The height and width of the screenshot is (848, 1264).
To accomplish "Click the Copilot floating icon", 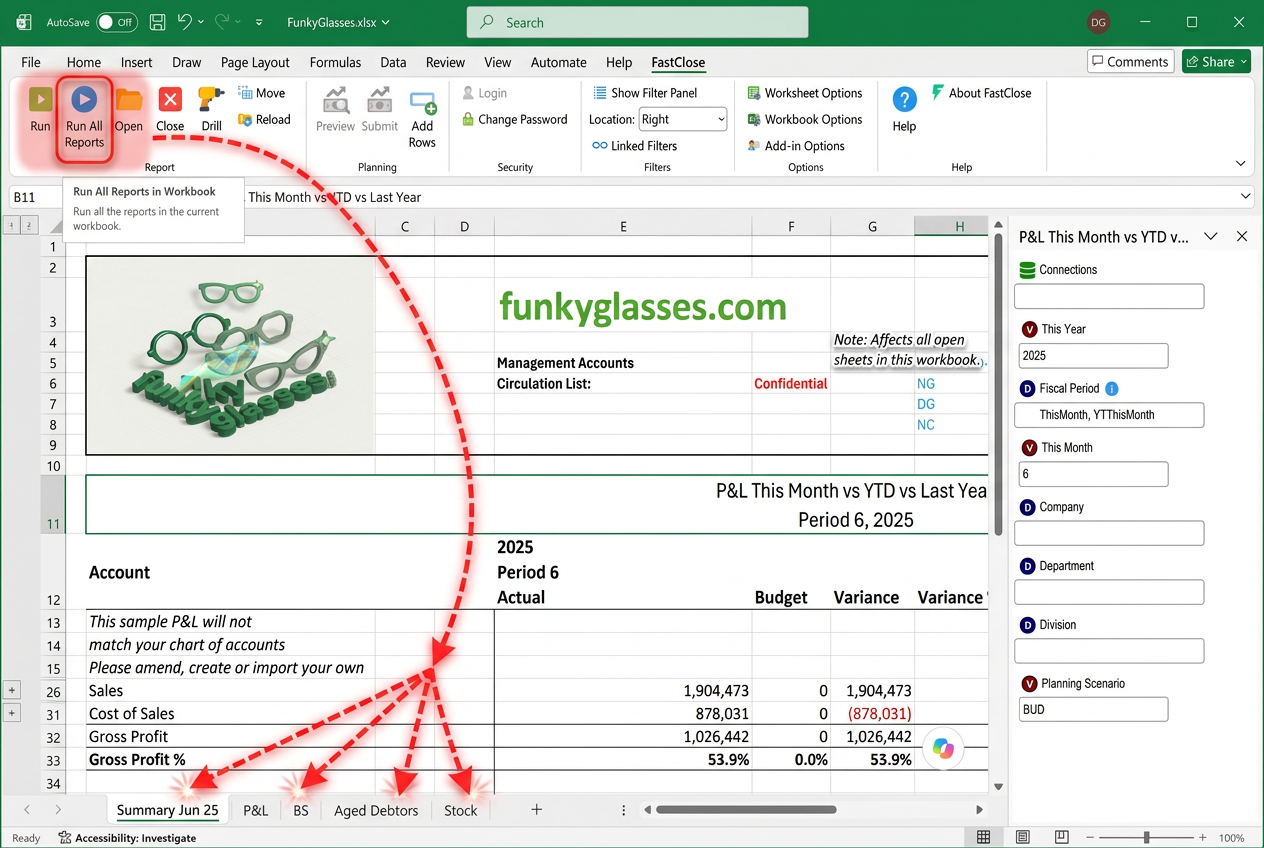I will (944, 748).
